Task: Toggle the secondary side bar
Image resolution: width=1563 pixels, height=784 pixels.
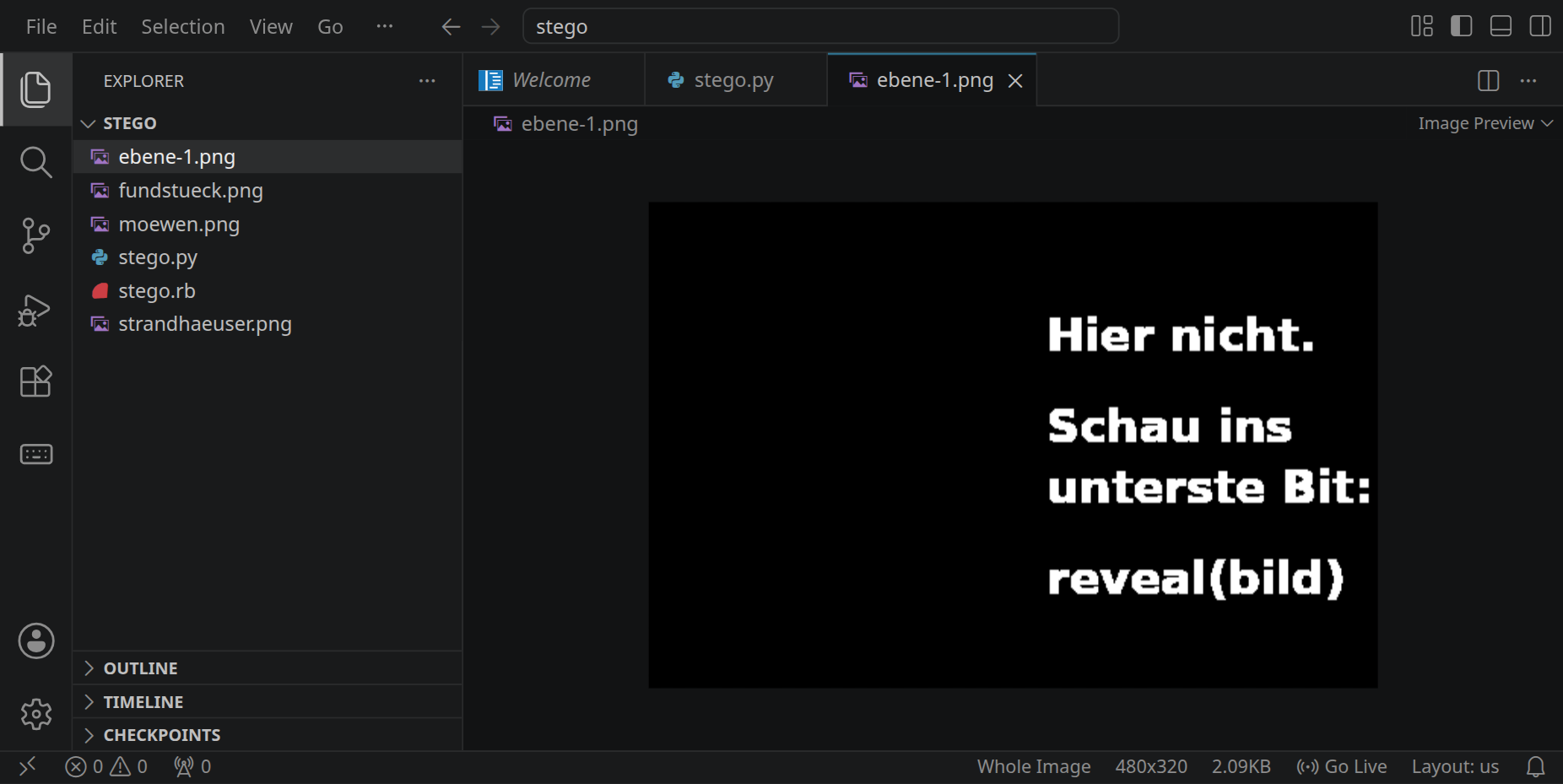Action: pyautogui.click(x=1540, y=26)
